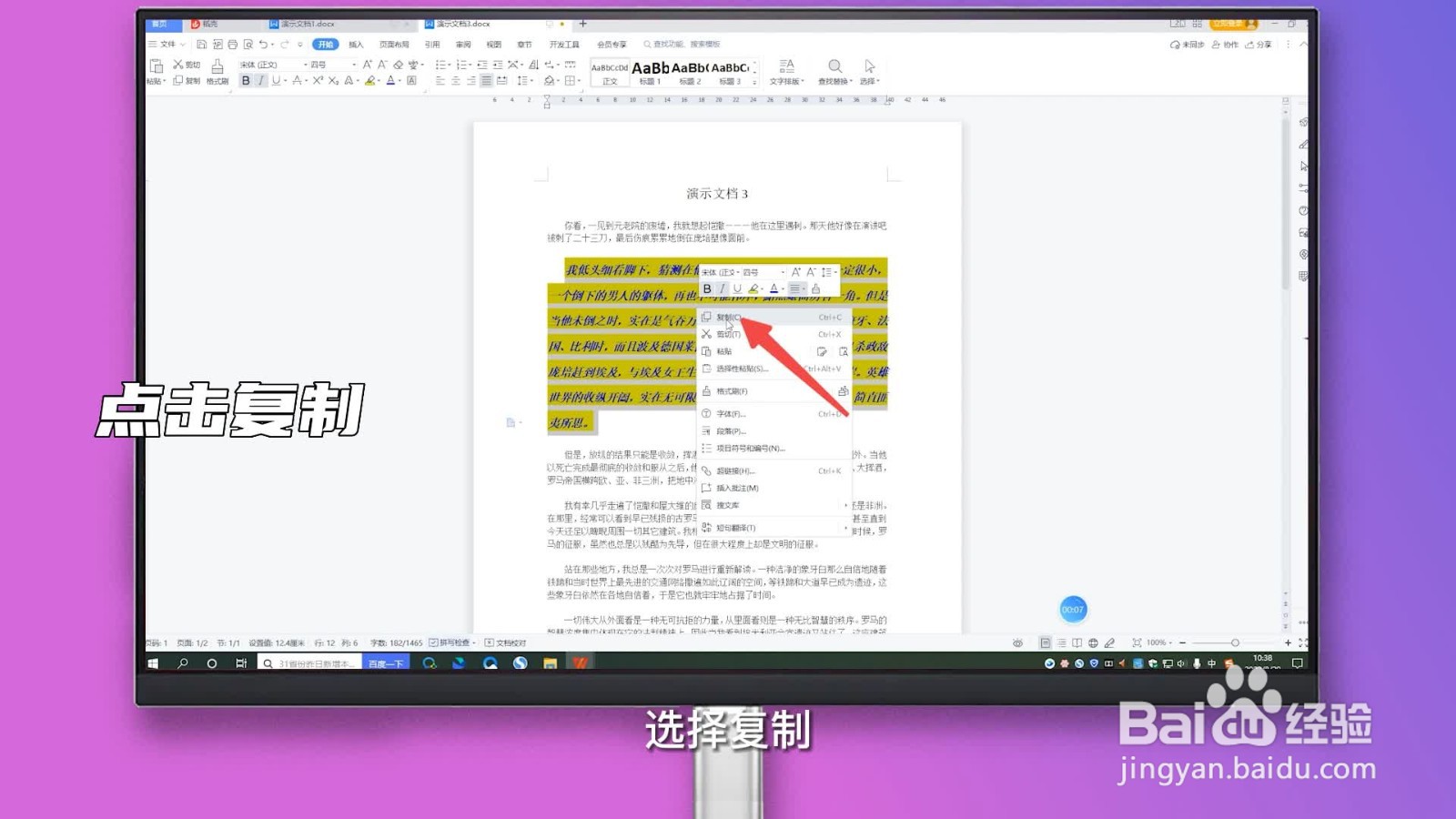Click the ribbon decrease font size icon
The height and width of the screenshot is (819, 1456).
click(383, 65)
